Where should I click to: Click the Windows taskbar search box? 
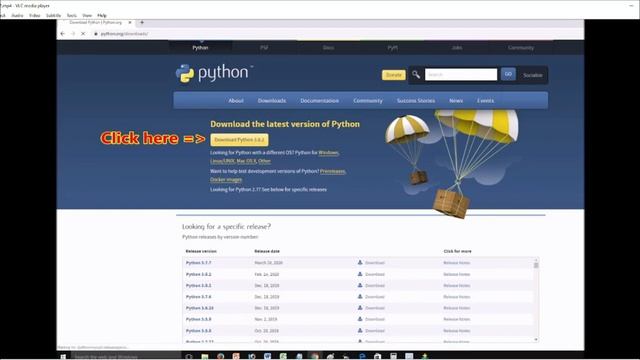126,357
